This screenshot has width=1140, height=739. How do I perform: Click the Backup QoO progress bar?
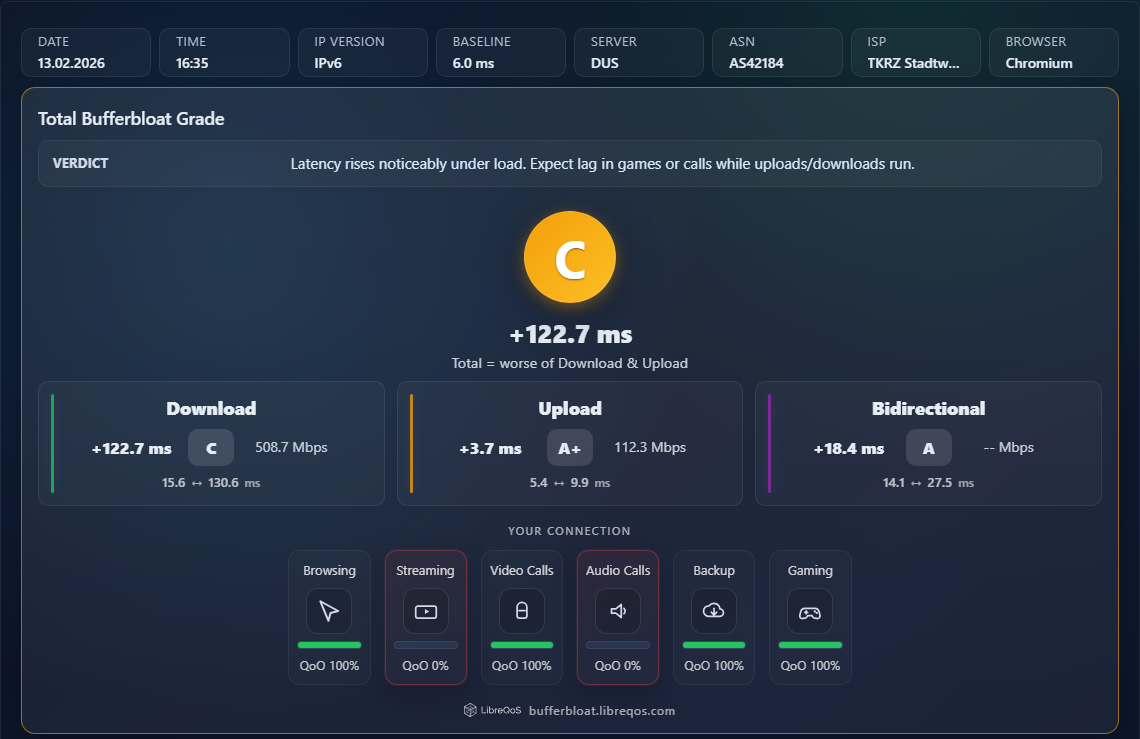click(x=714, y=645)
